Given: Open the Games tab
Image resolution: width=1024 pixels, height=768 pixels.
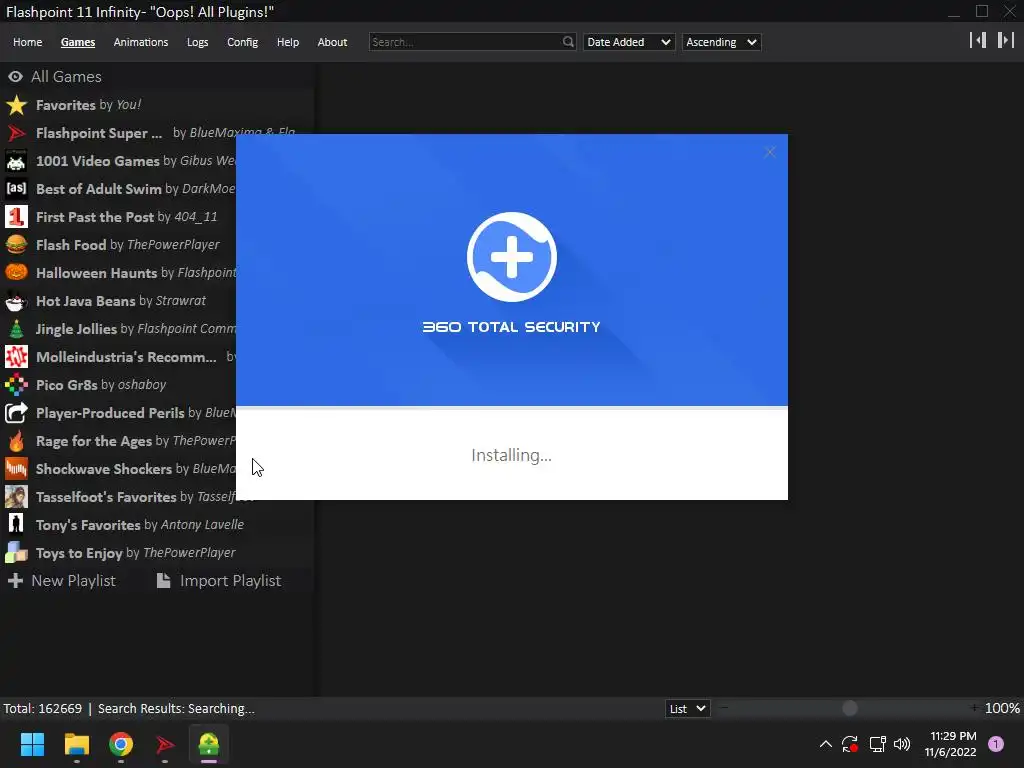Looking at the screenshot, I should click(78, 42).
